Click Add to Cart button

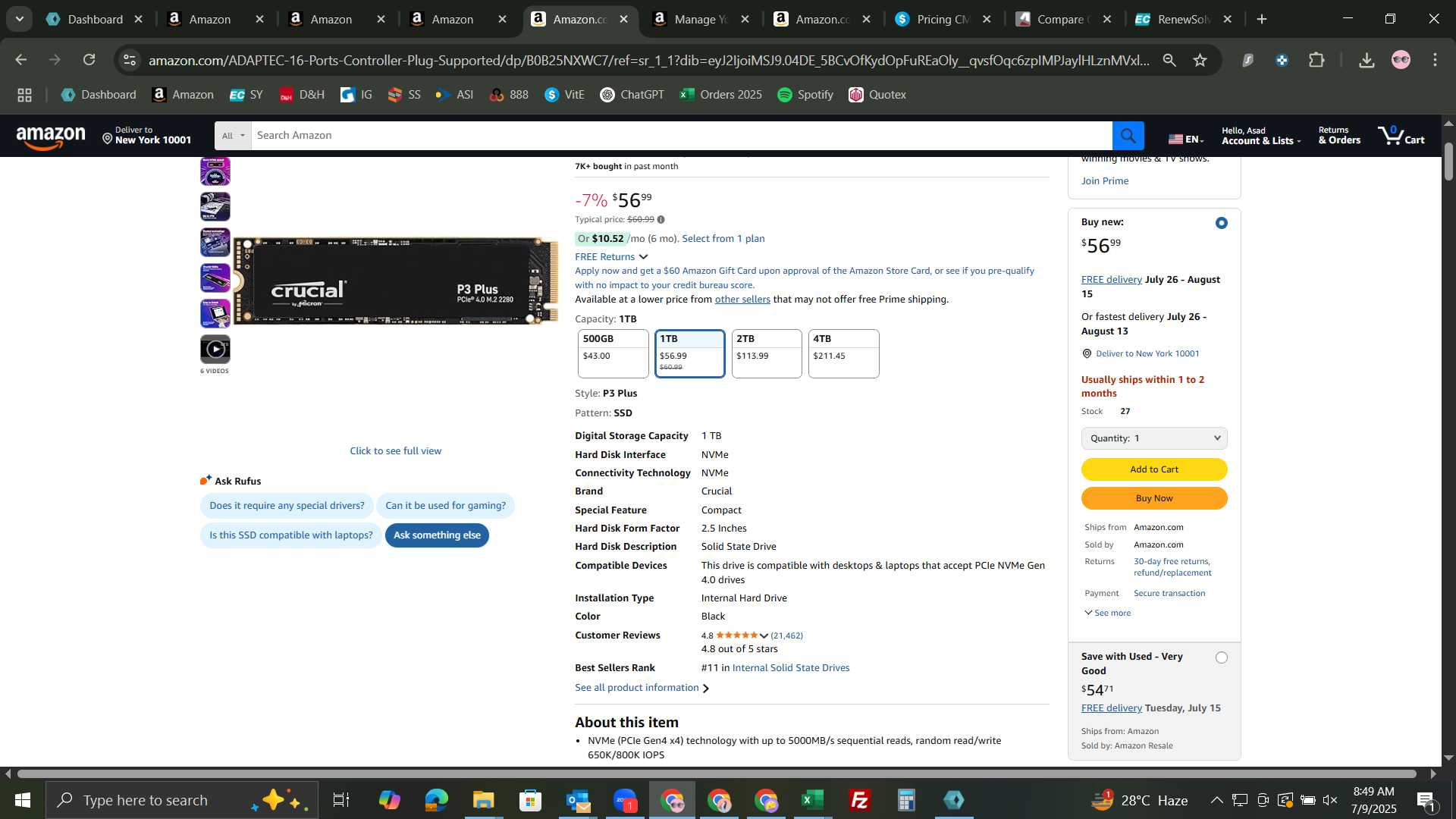(x=1154, y=469)
